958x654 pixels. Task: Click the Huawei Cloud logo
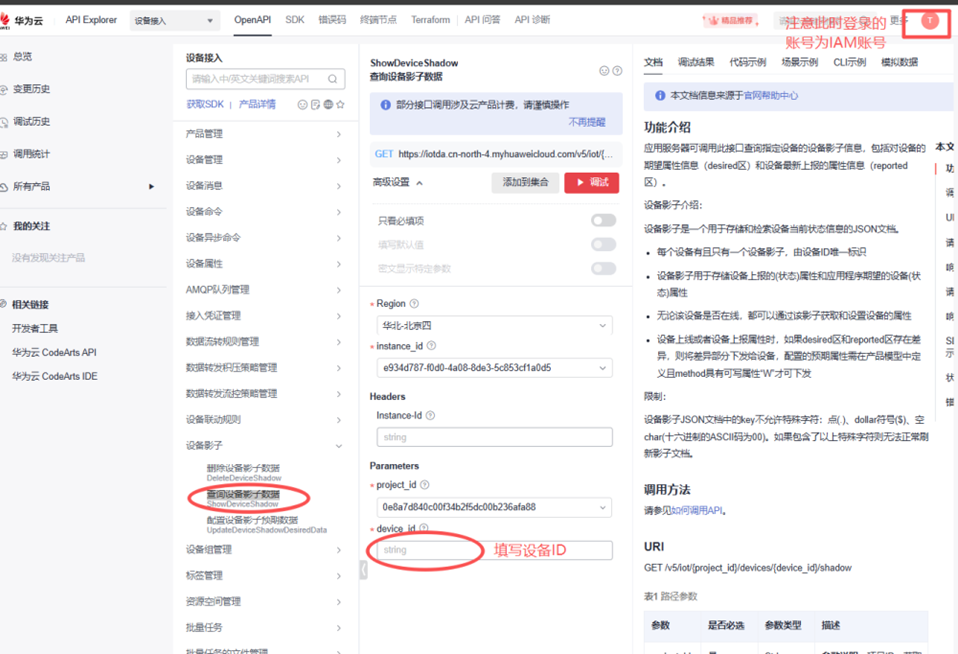[x=20, y=21]
